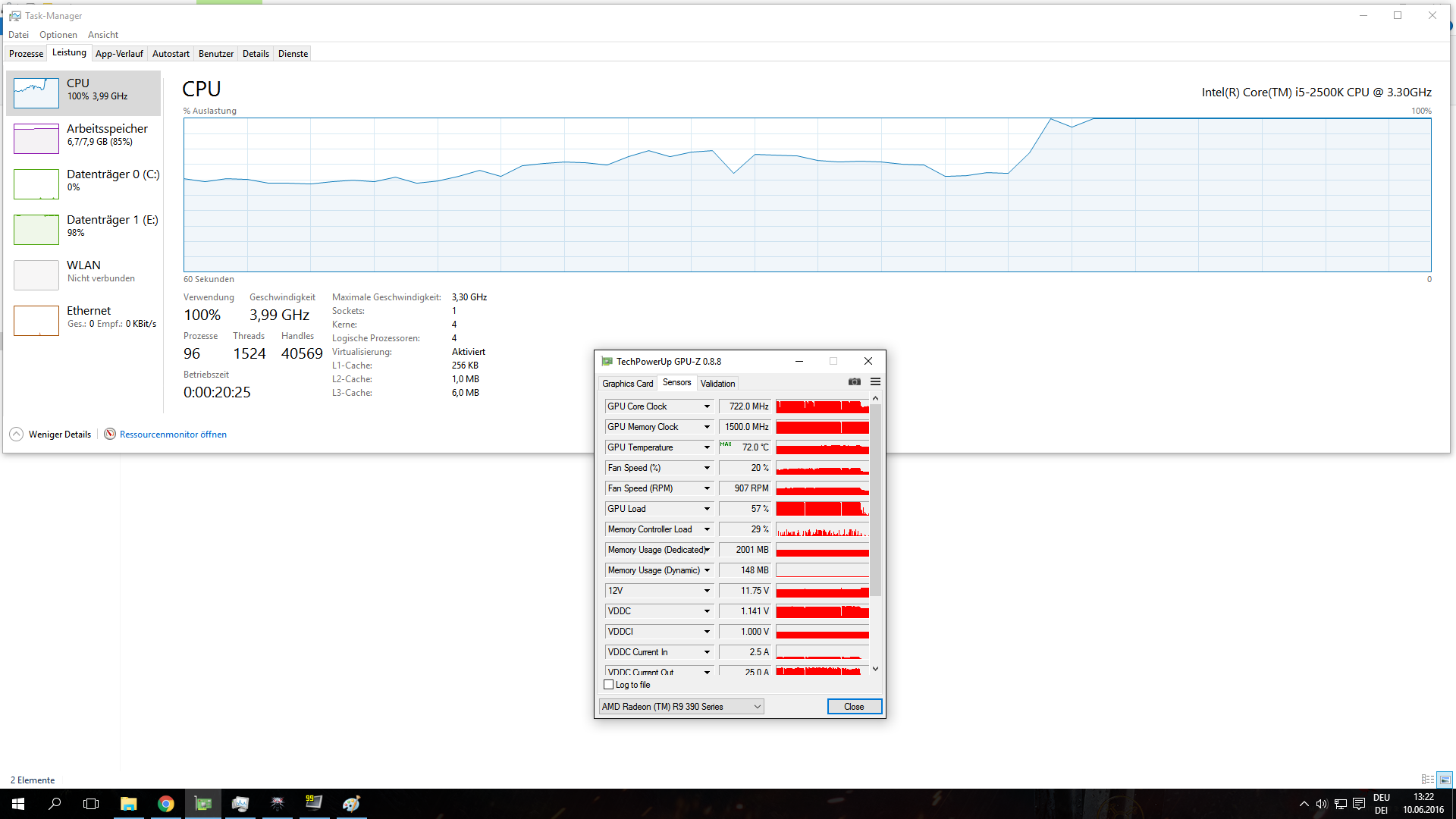Show hidden system tray icons
1456x819 pixels.
point(1304,804)
